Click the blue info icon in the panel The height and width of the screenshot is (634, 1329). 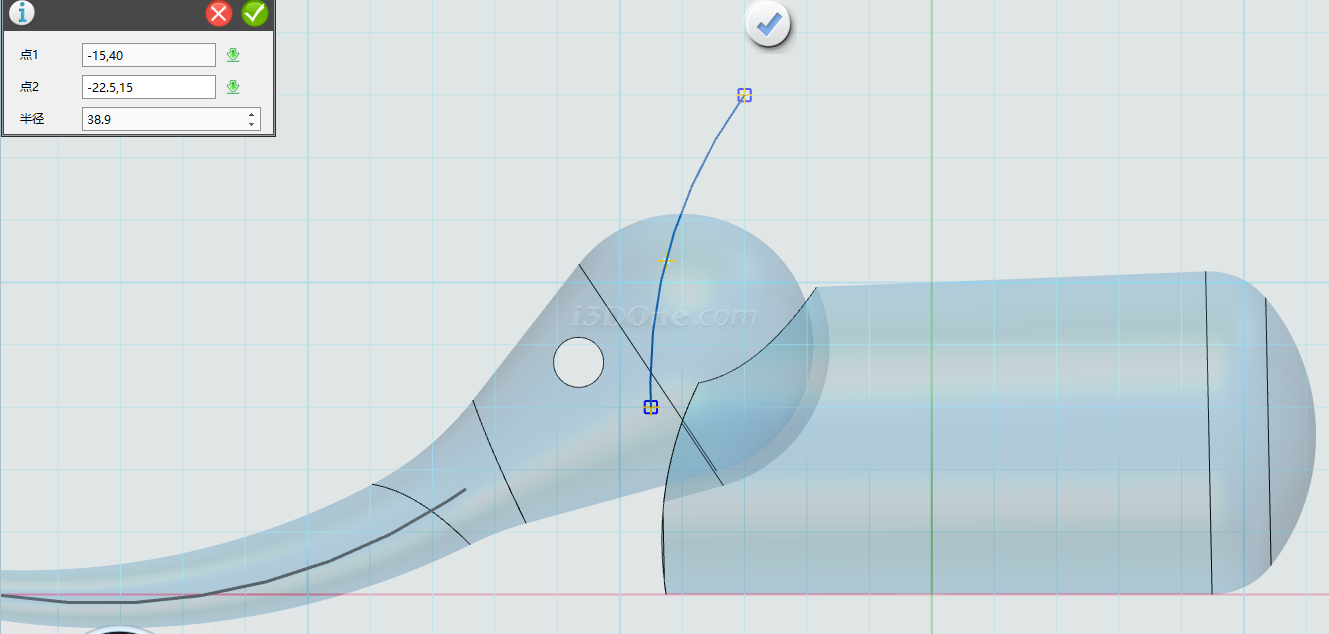(21, 13)
